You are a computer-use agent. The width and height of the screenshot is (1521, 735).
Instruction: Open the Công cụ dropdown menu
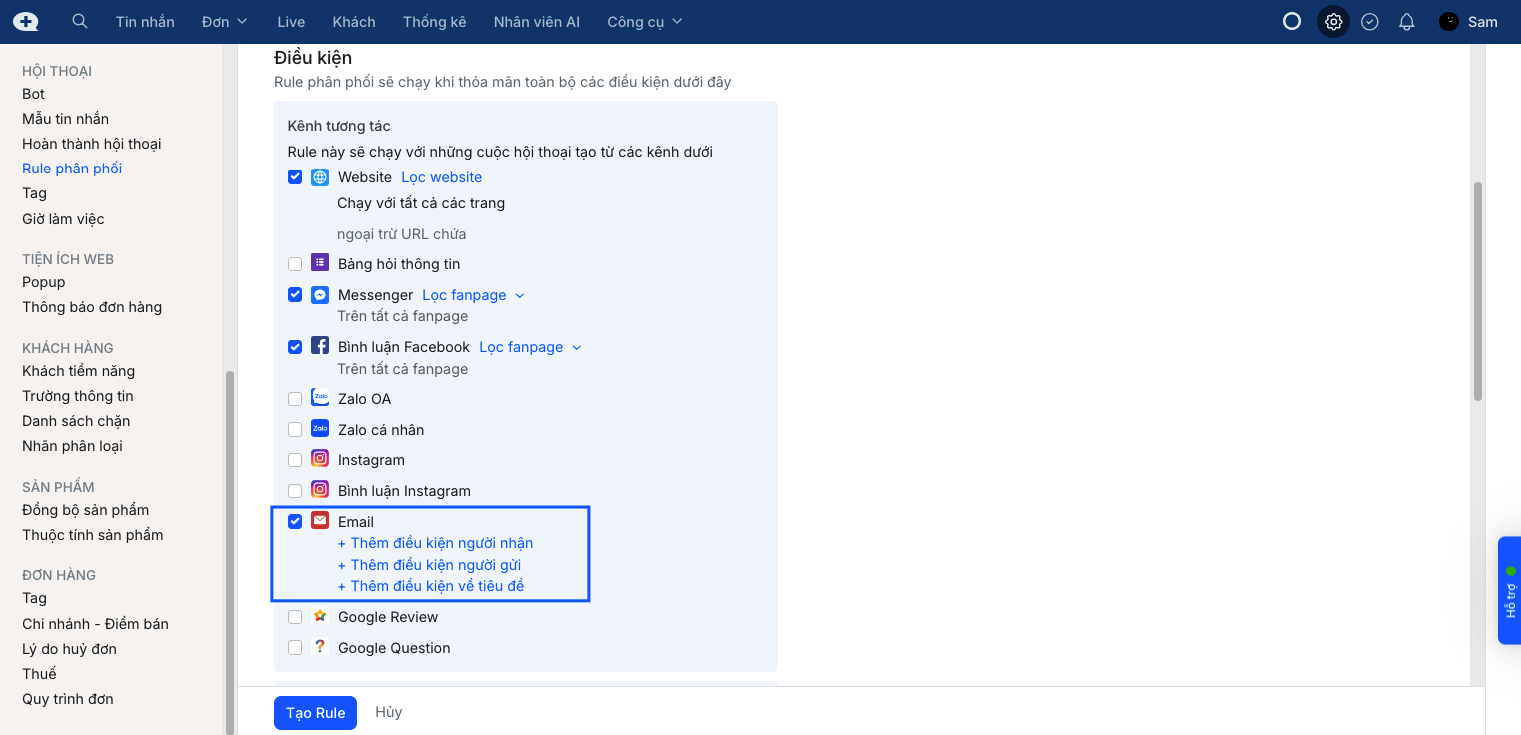coord(645,21)
